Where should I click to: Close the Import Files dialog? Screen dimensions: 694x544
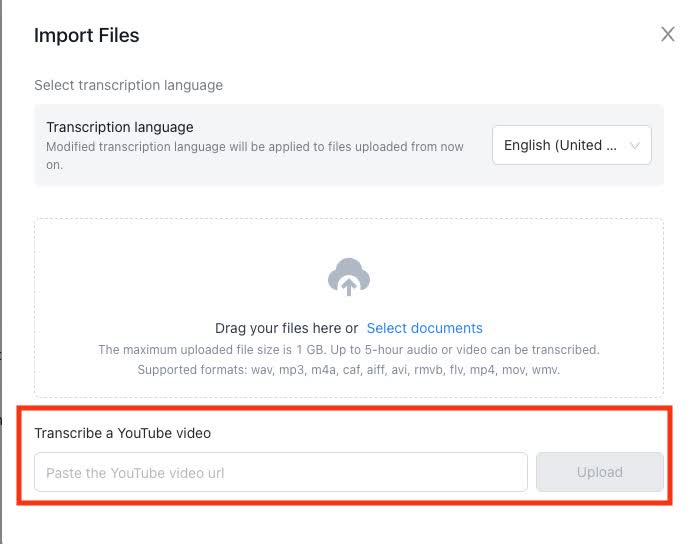pyautogui.click(x=667, y=34)
